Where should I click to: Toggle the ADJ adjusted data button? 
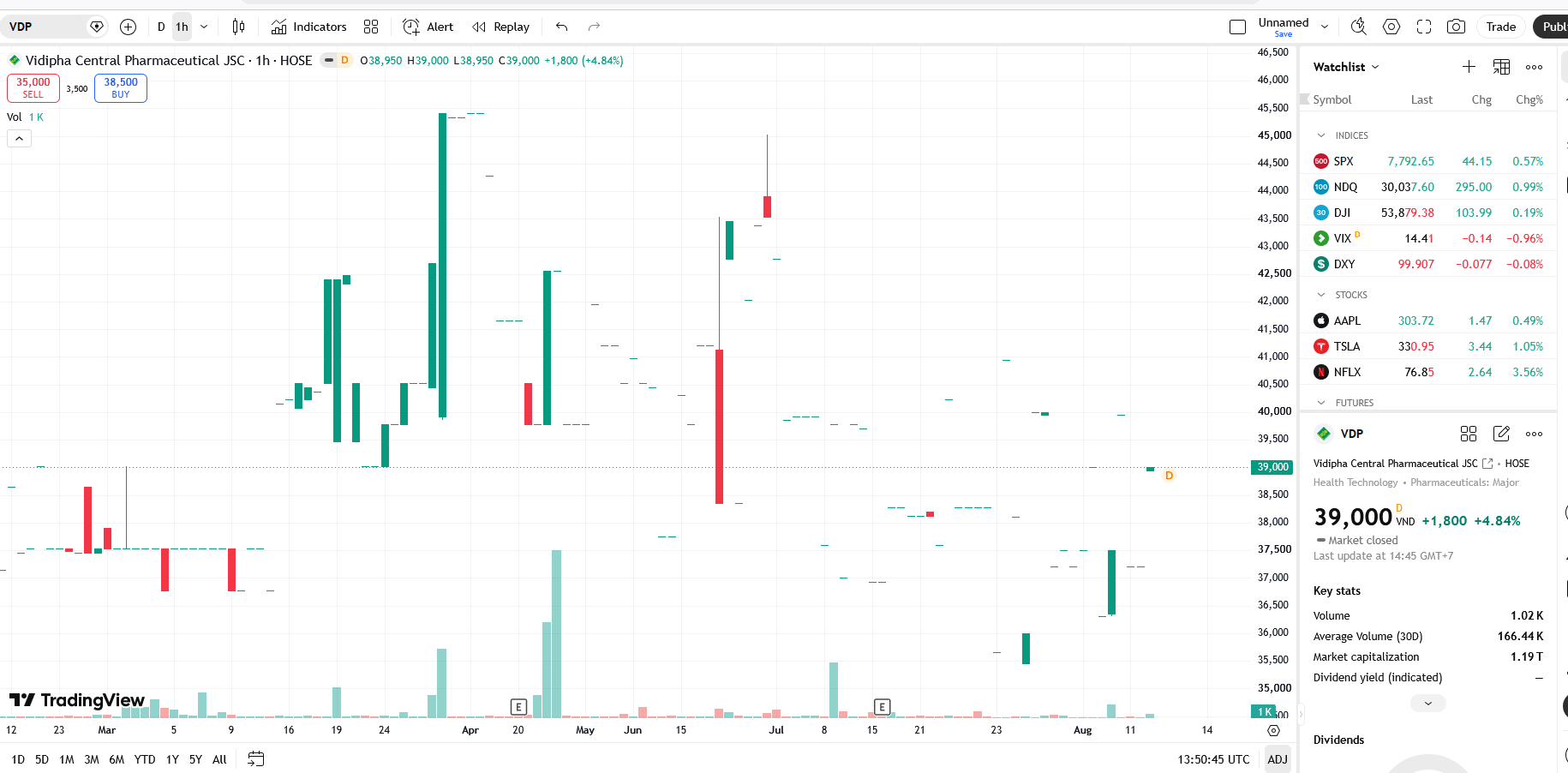coord(1278,759)
